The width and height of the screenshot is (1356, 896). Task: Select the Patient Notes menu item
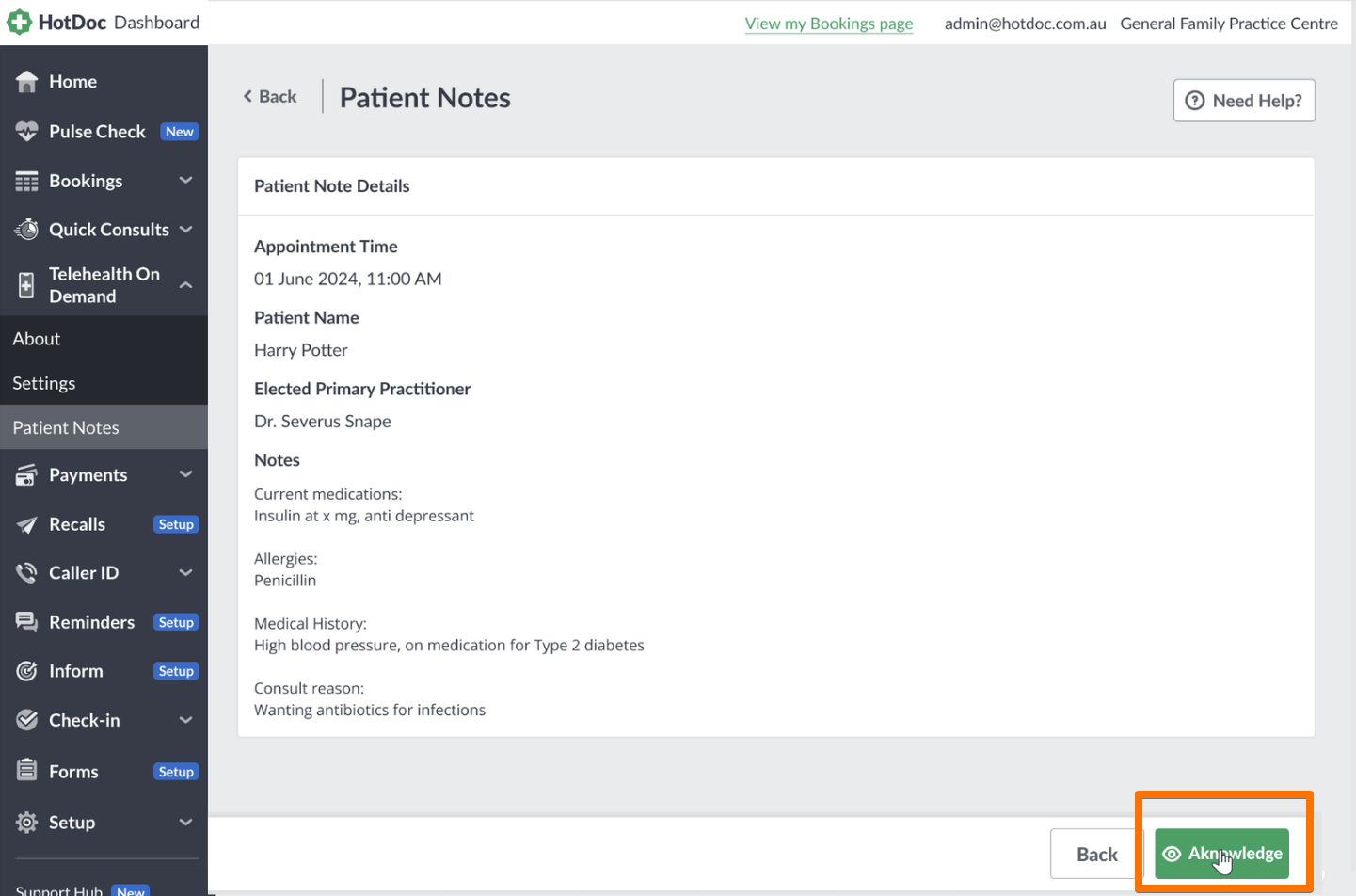pyautogui.click(x=65, y=426)
